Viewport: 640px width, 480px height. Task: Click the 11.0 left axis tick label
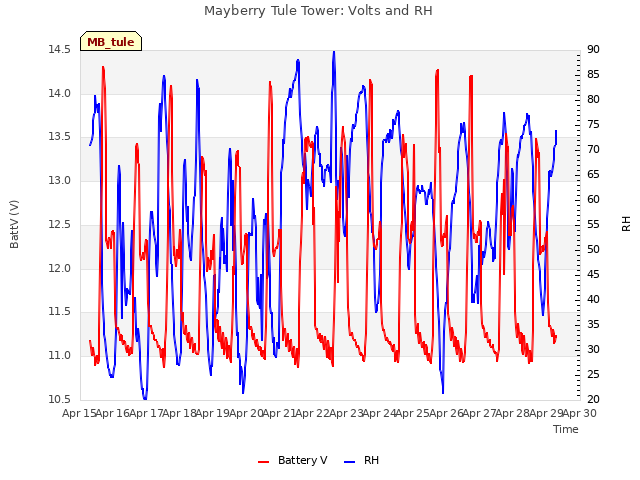tap(60, 356)
